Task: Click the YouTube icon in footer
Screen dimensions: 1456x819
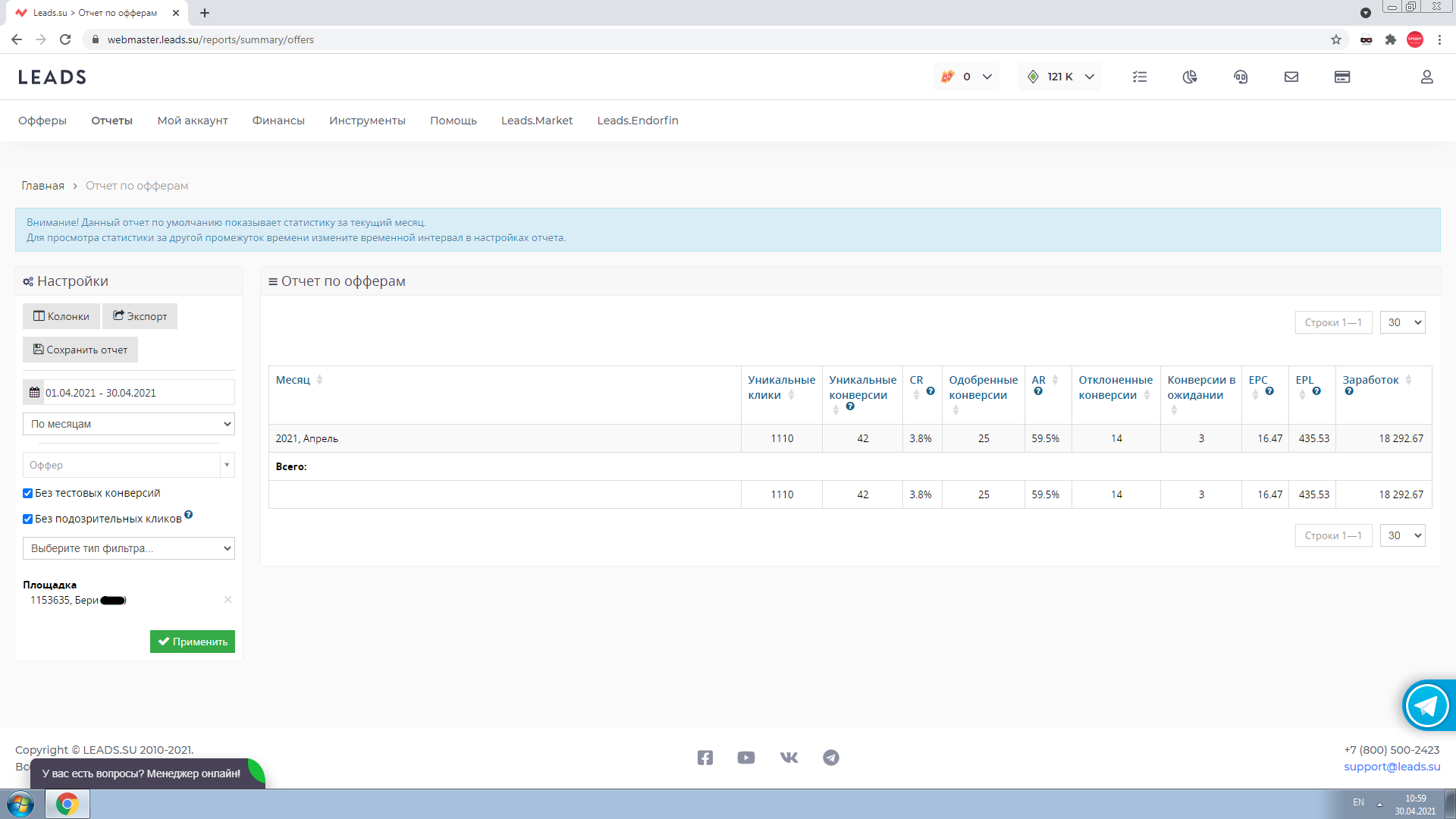Action: pyautogui.click(x=746, y=758)
